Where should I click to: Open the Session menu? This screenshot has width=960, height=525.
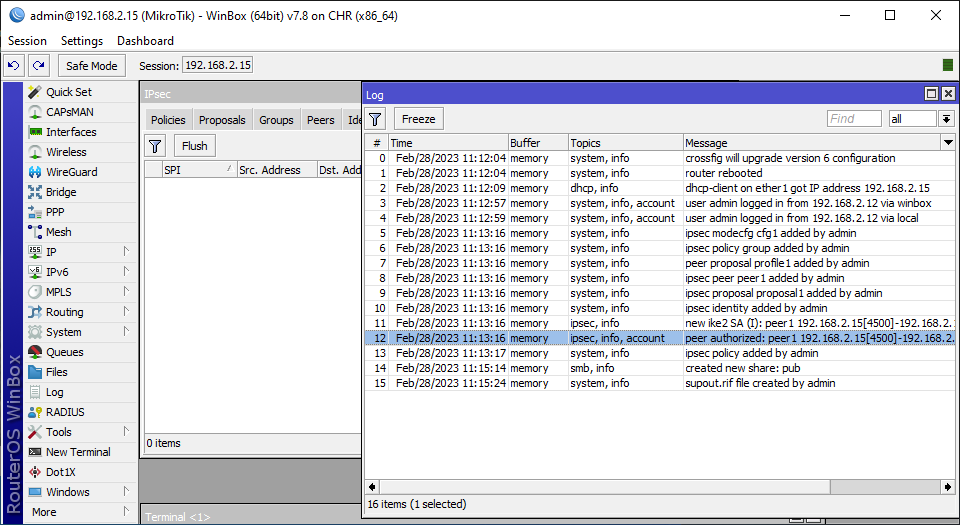(27, 40)
